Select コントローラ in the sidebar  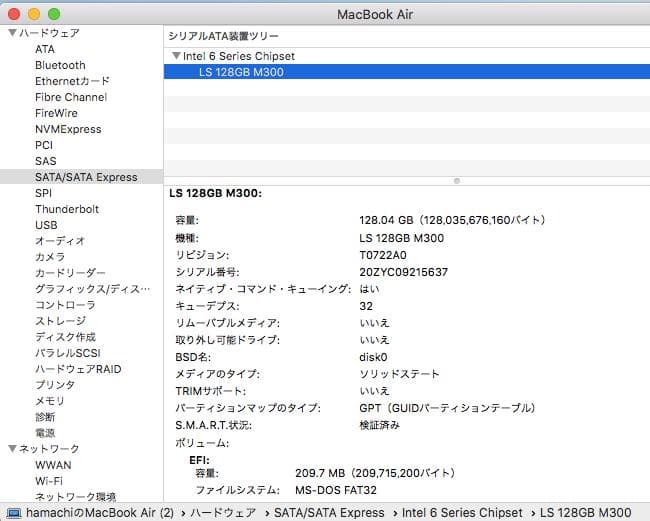65,305
